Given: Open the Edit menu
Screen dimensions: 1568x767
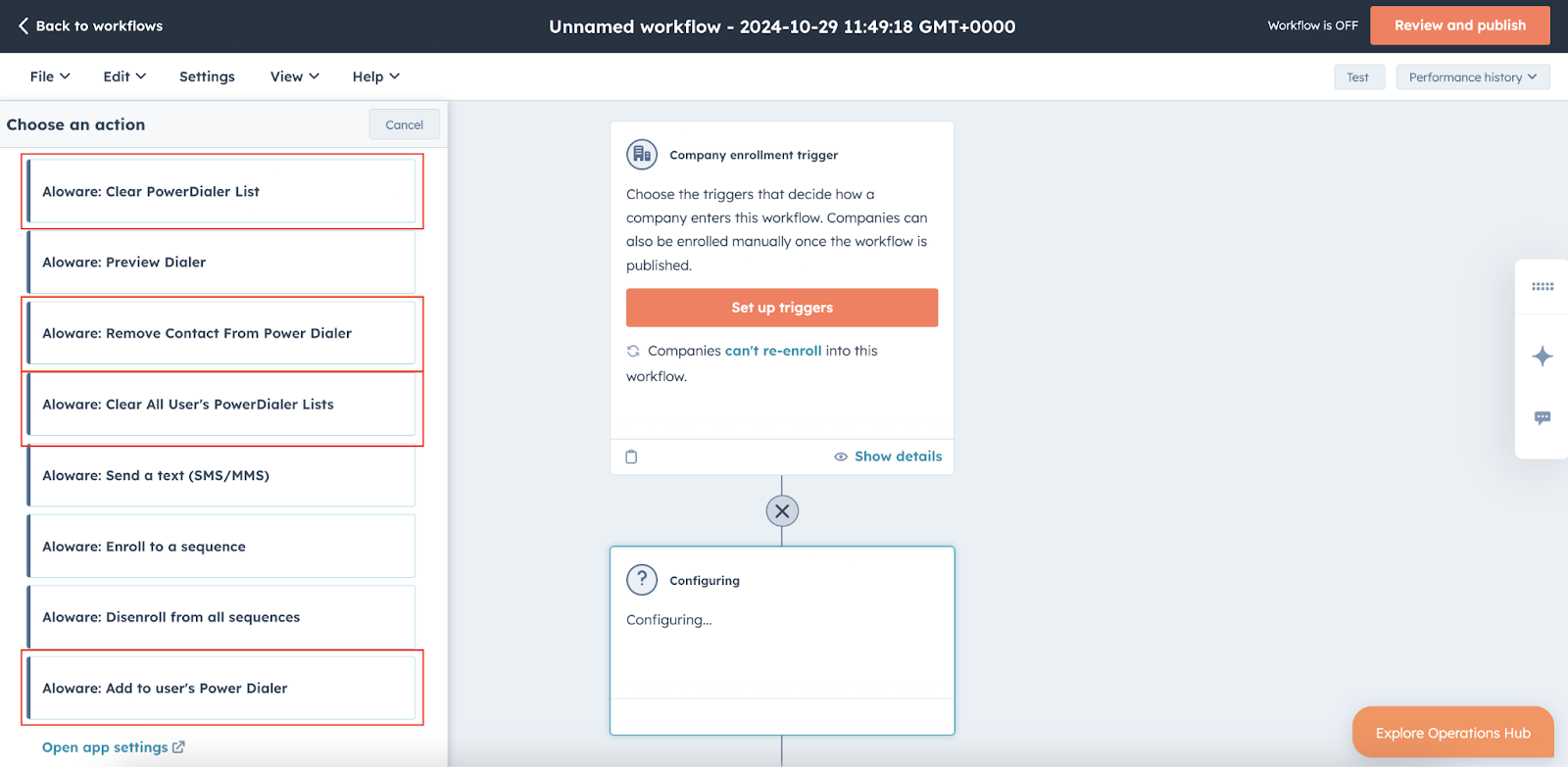Looking at the screenshot, I should coord(124,76).
